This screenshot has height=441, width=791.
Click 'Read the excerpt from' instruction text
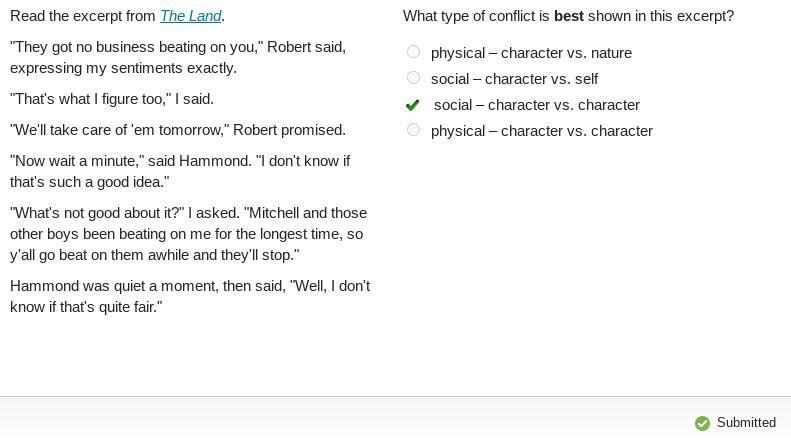[x=83, y=16]
